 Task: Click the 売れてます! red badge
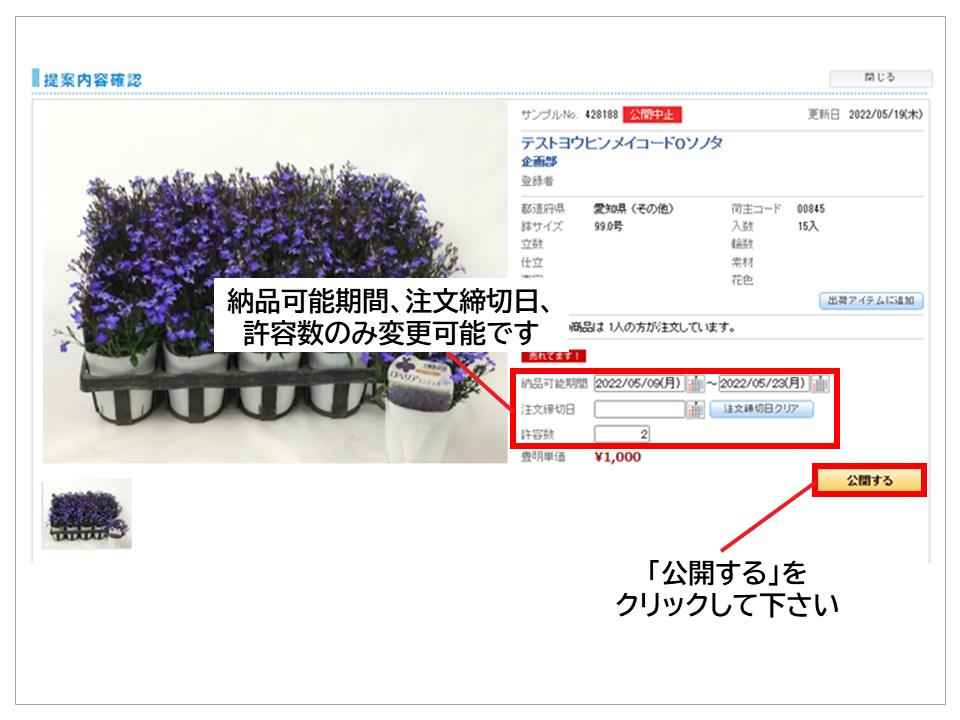(553, 355)
